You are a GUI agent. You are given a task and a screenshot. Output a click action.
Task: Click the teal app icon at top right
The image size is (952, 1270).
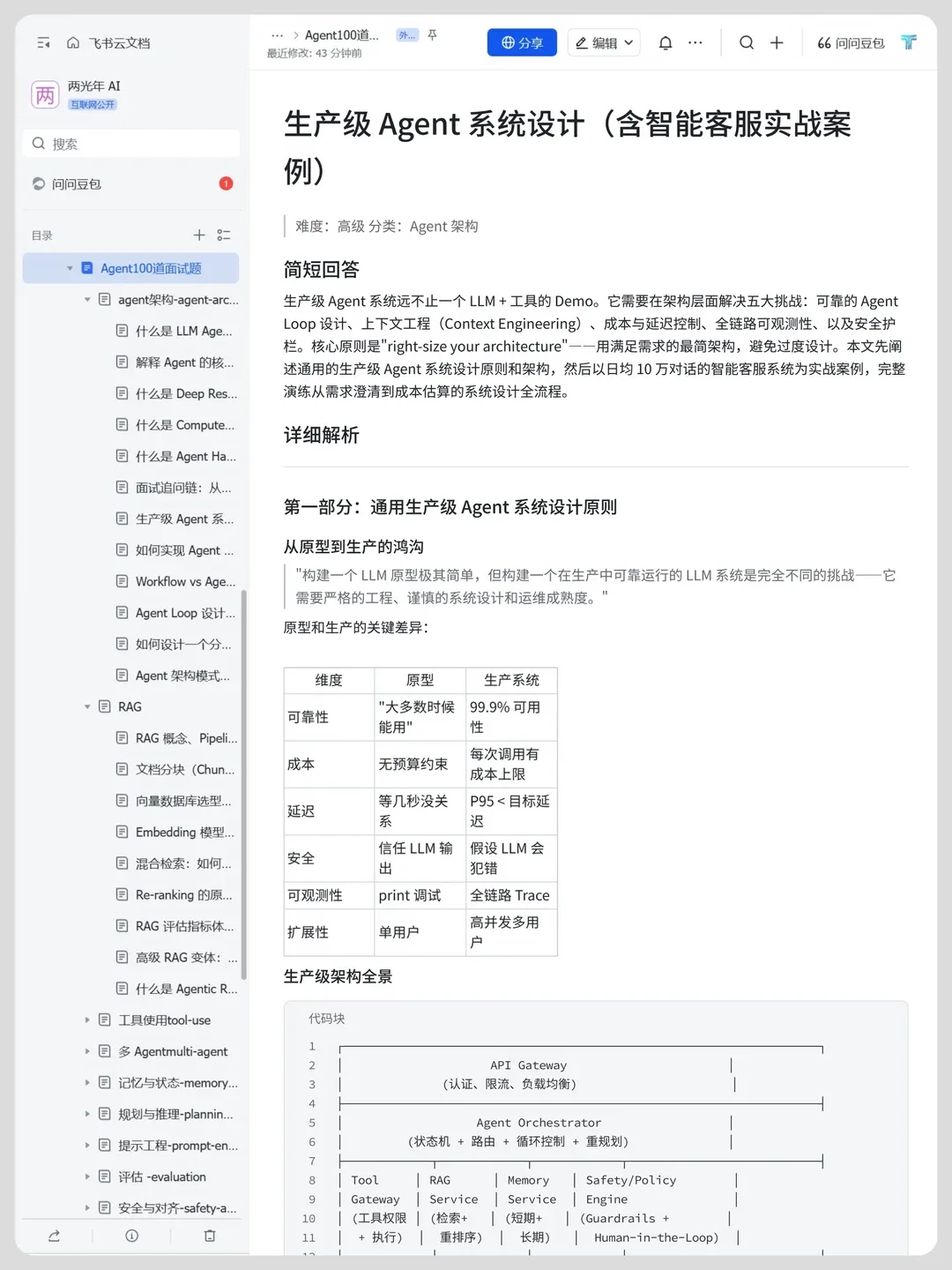click(909, 42)
